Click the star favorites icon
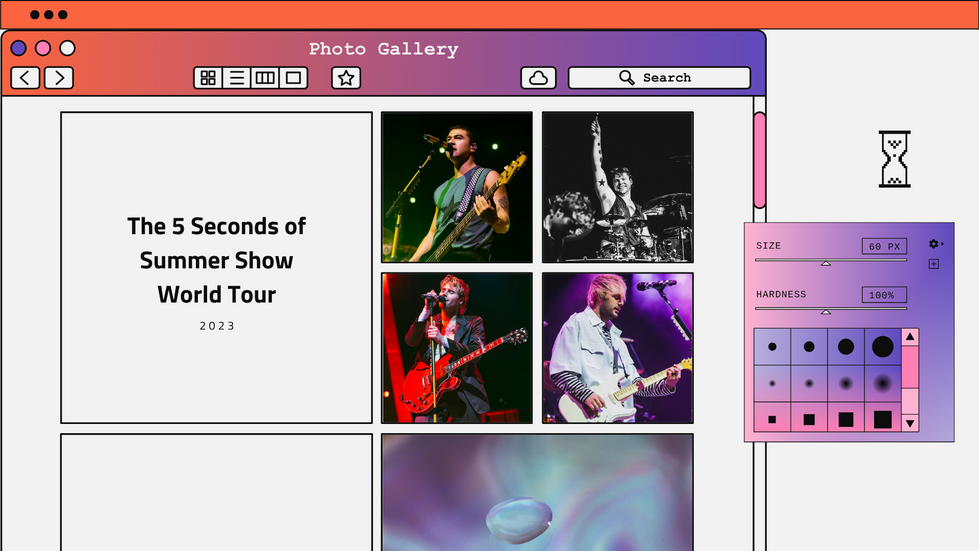 pyautogui.click(x=346, y=78)
